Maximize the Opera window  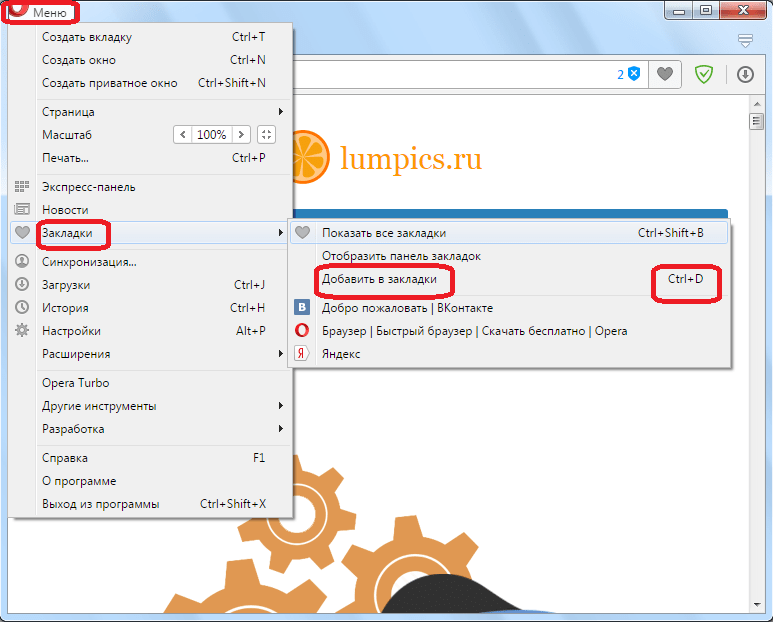(706, 10)
